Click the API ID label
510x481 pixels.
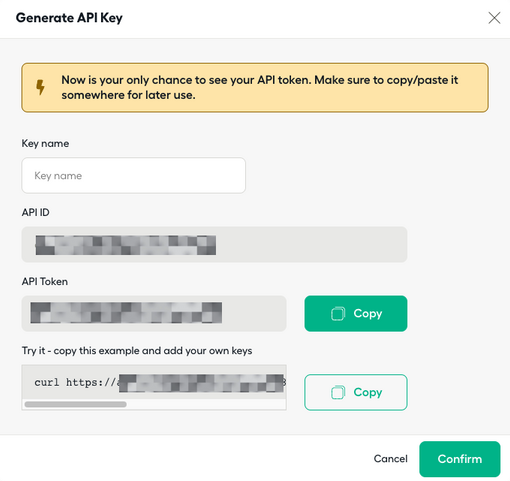click(36, 212)
